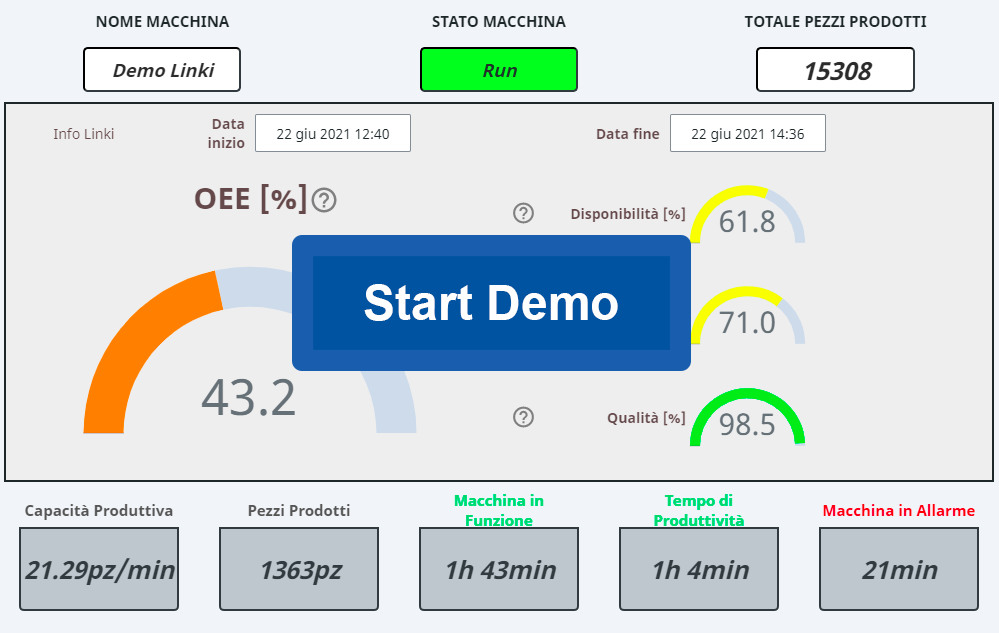Click the Tempo di Produttività label
This screenshot has height=633, width=999.
(x=699, y=511)
